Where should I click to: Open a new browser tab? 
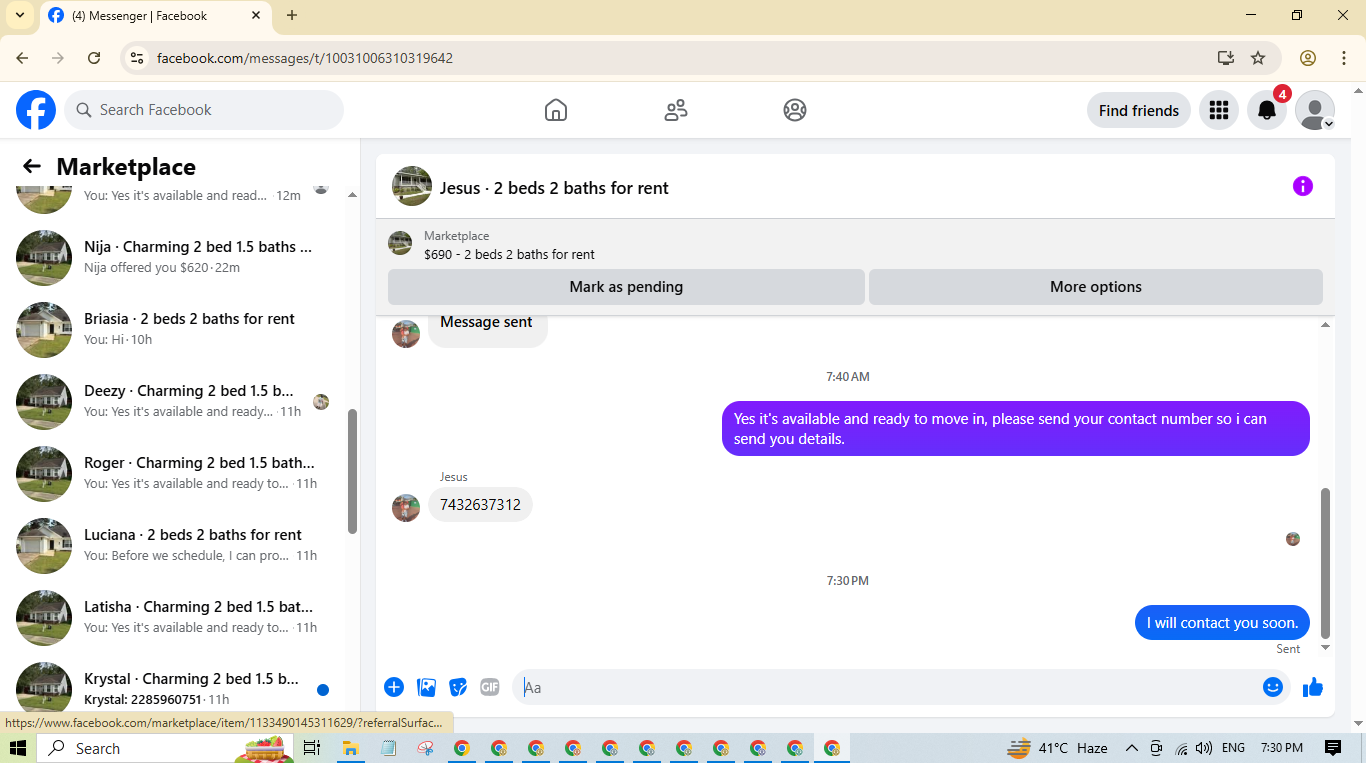pos(292,15)
